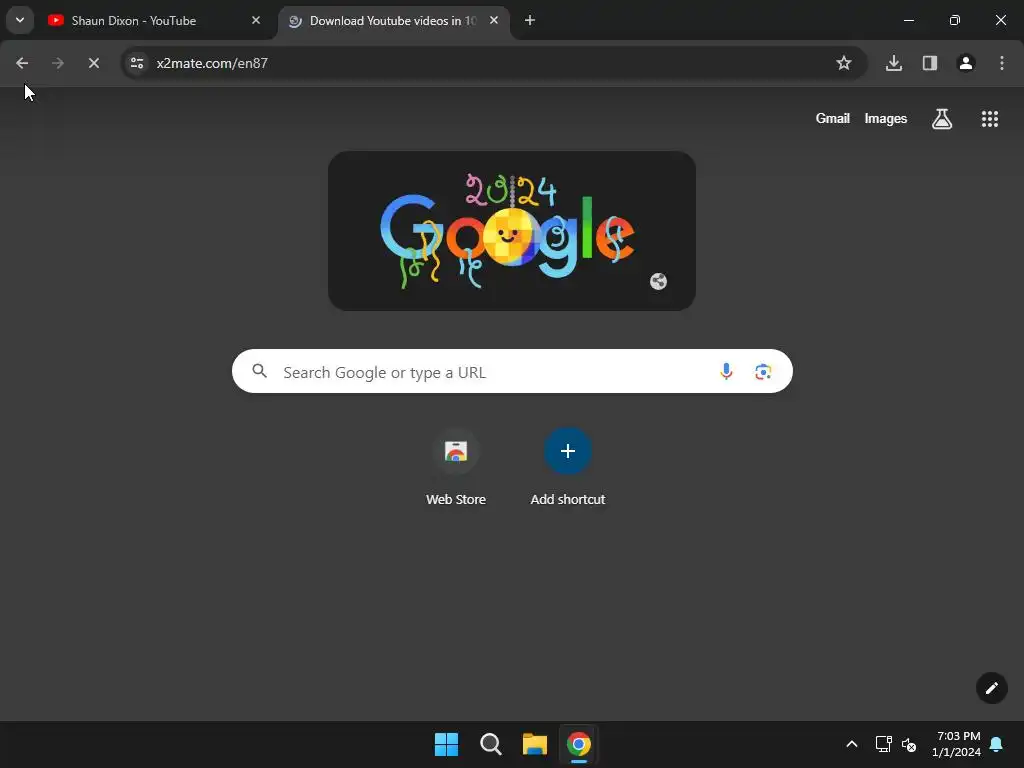Start voice search with the microphone
This screenshot has height=768, width=1024.
pyautogui.click(x=726, y=372)
